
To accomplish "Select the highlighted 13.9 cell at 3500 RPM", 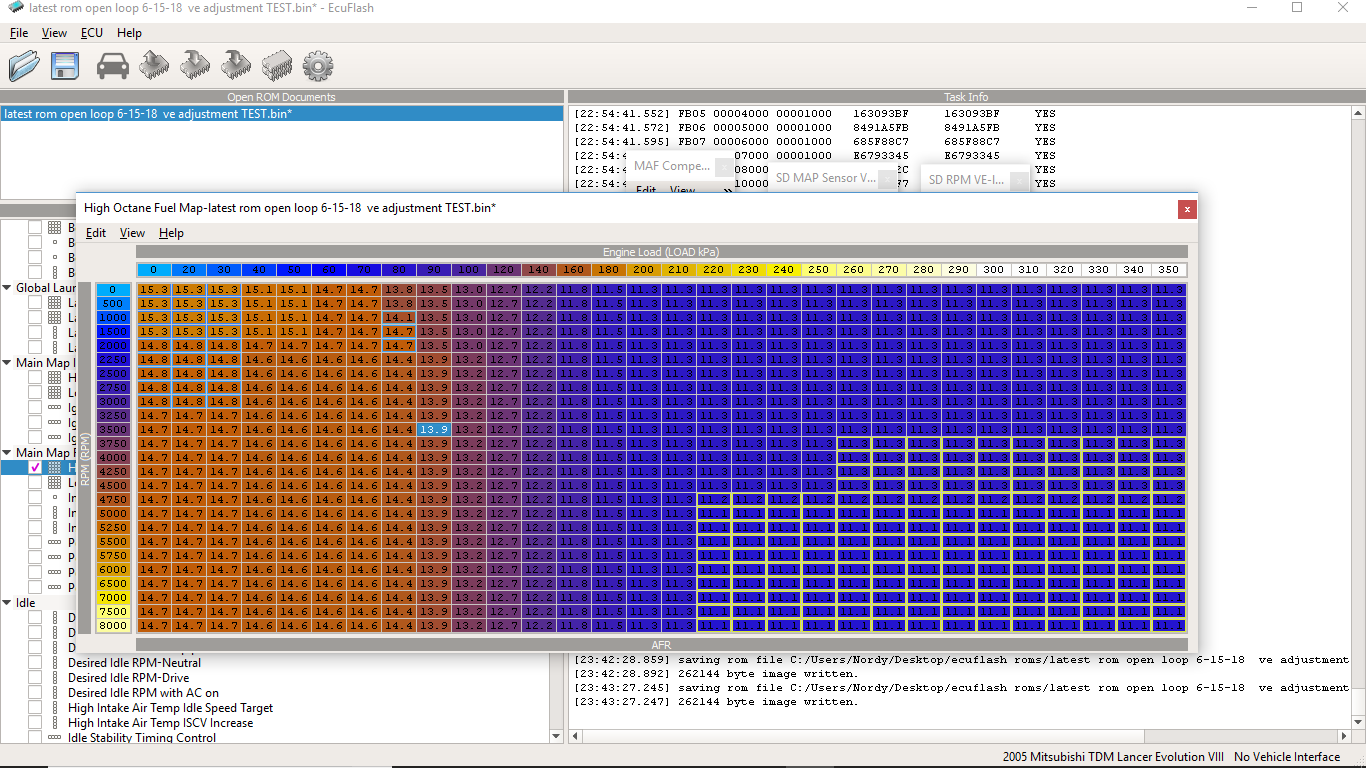I will pyautogui.click(x=433, y=429).
